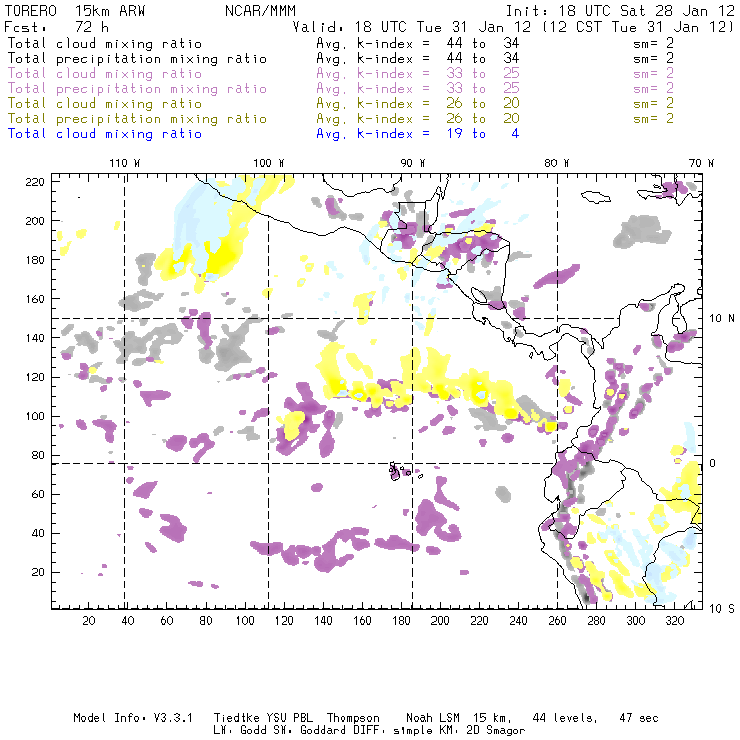The image size is (740, 740).
Task: Select the 'NCAR/MMM' header label
Action: pyautogui.click(x=260, y=11)
